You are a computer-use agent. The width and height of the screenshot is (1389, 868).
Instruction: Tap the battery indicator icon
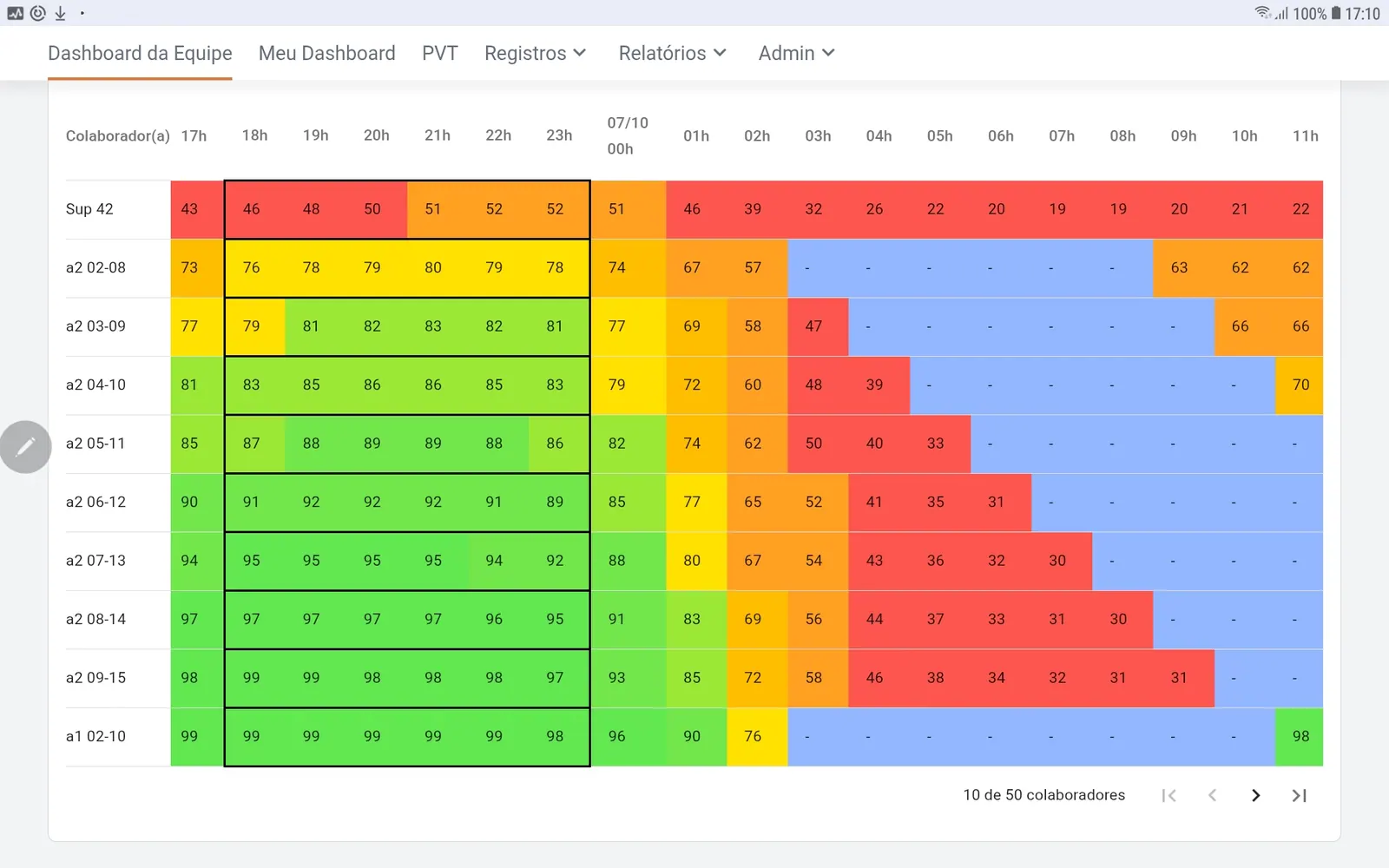pos(1336,13)
